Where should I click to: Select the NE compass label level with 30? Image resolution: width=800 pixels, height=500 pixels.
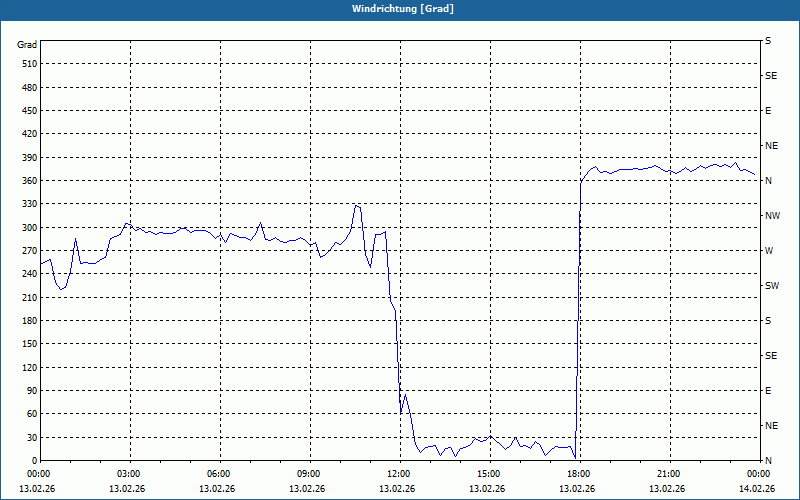pos(771,426)
